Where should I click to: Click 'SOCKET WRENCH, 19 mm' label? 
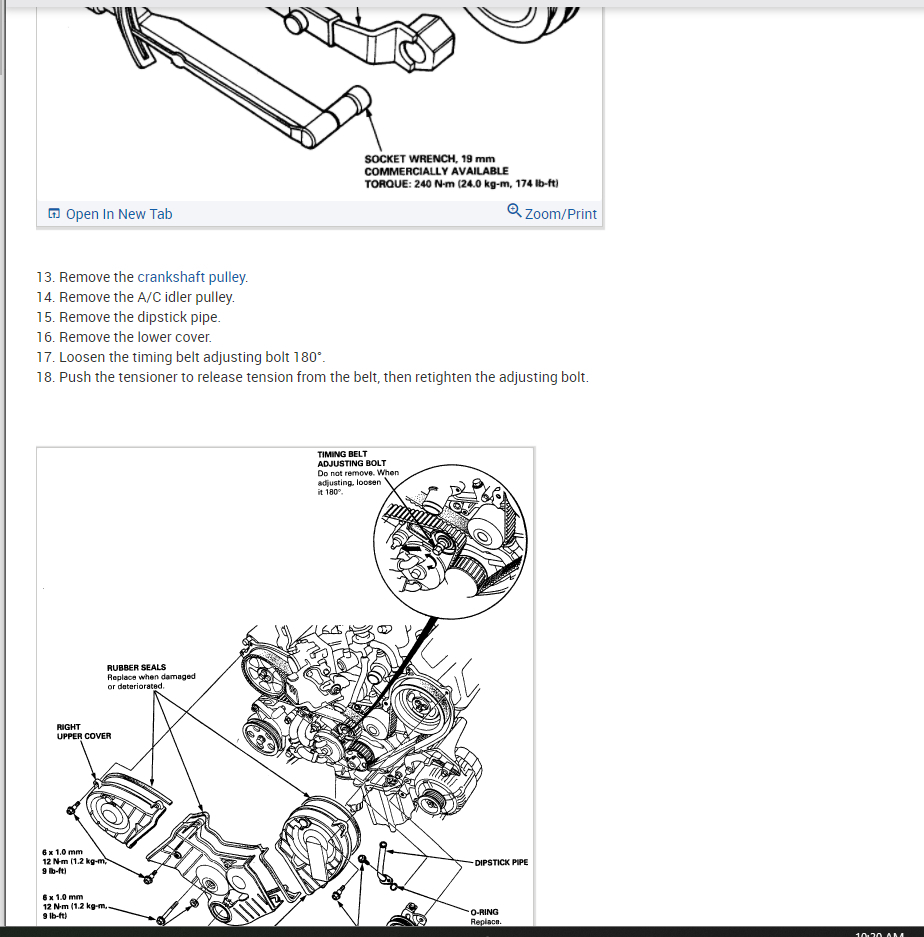coord(430,159)
